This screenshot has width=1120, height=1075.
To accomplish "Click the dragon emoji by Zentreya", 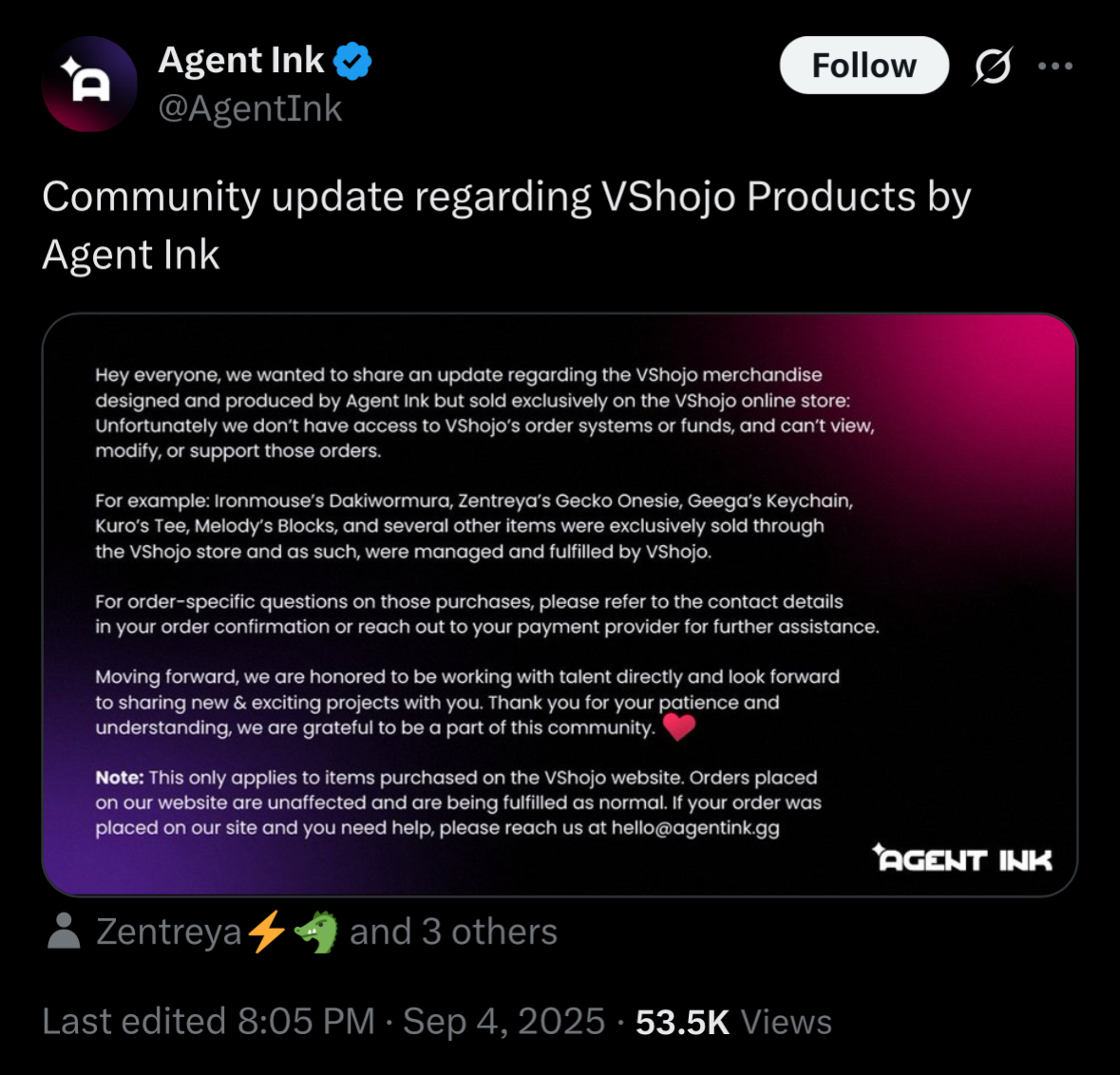I will coord(315,932).
